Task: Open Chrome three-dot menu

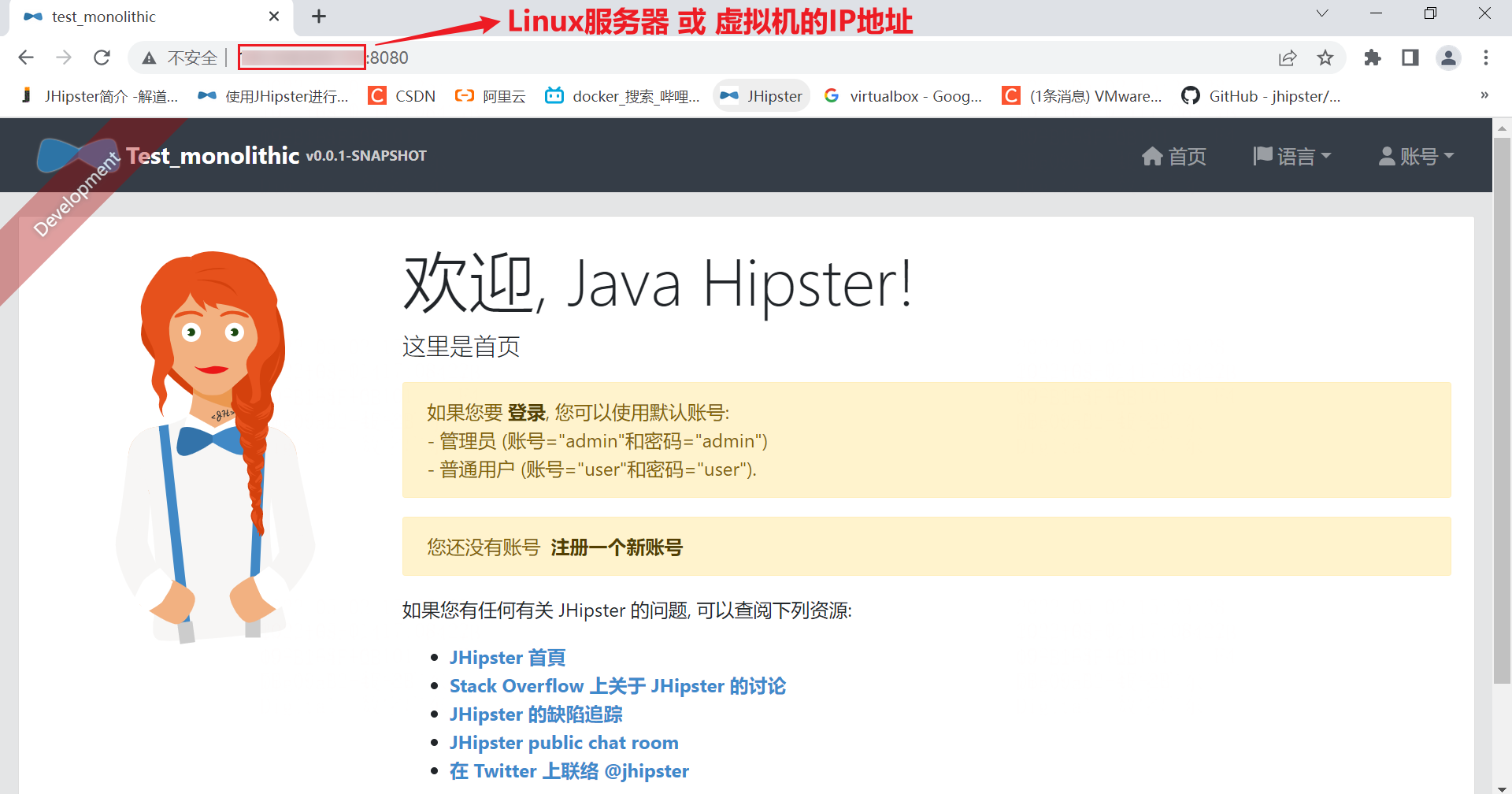Action: (1486, 58)
